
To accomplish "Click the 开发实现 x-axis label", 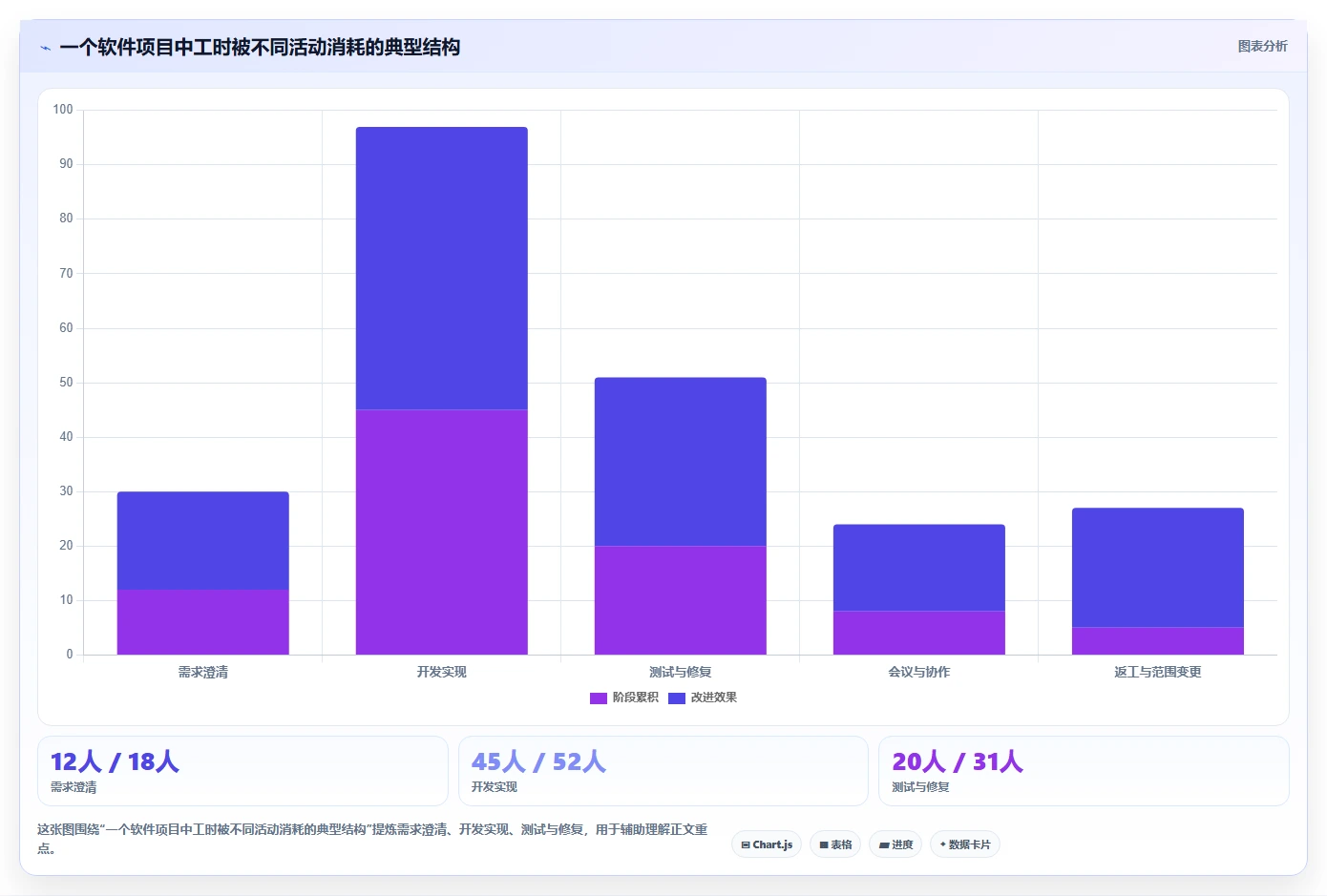I will 442,672.
